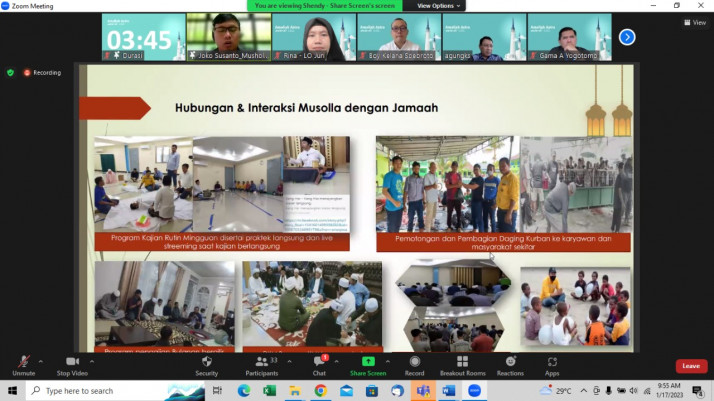This screenshot has width=714, height=401.
Task: Click the green Share Screen icon
Action: click(368, 362)
